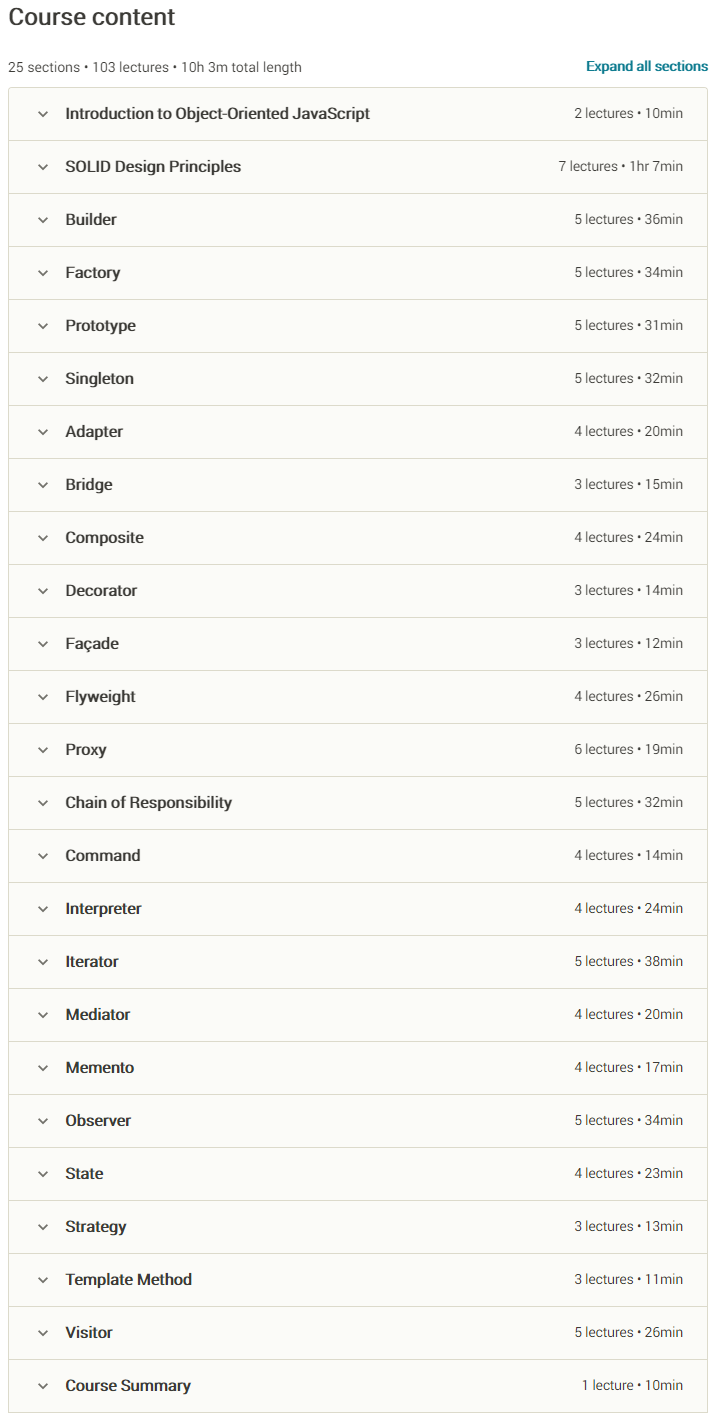Select the Chain of Responsibility heading
717x1420 pixels.
[x=149, y=803]
